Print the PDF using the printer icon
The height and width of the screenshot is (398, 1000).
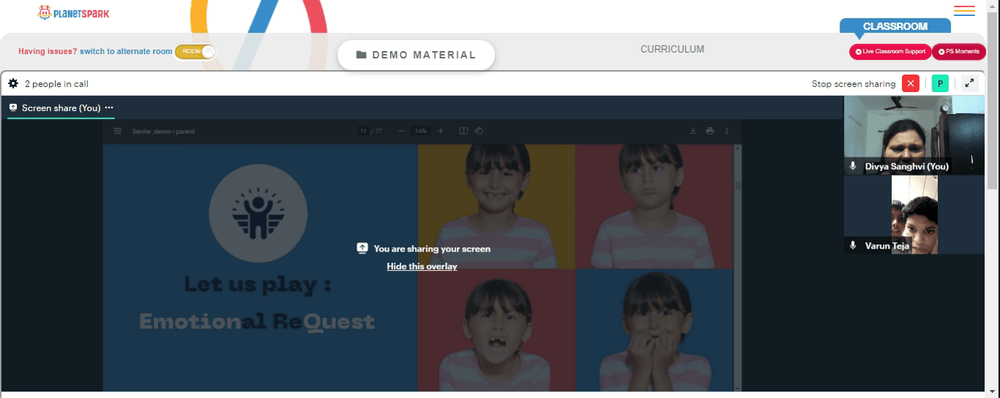(710, 131)
